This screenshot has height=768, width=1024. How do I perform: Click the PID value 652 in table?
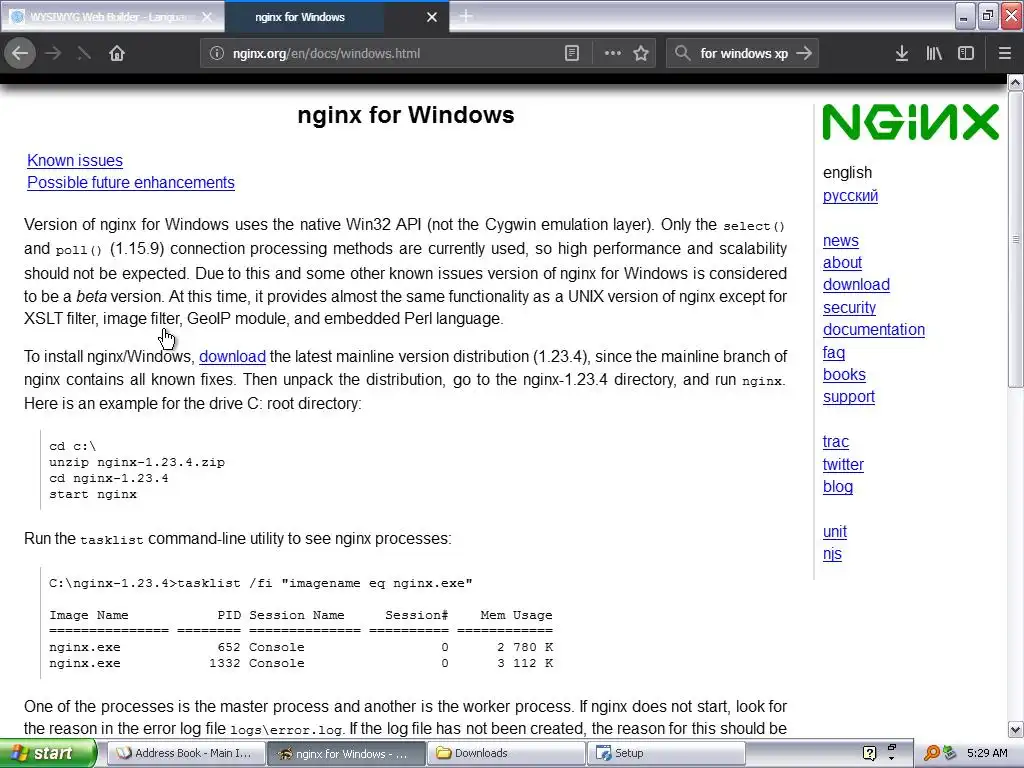pos(229,647)
